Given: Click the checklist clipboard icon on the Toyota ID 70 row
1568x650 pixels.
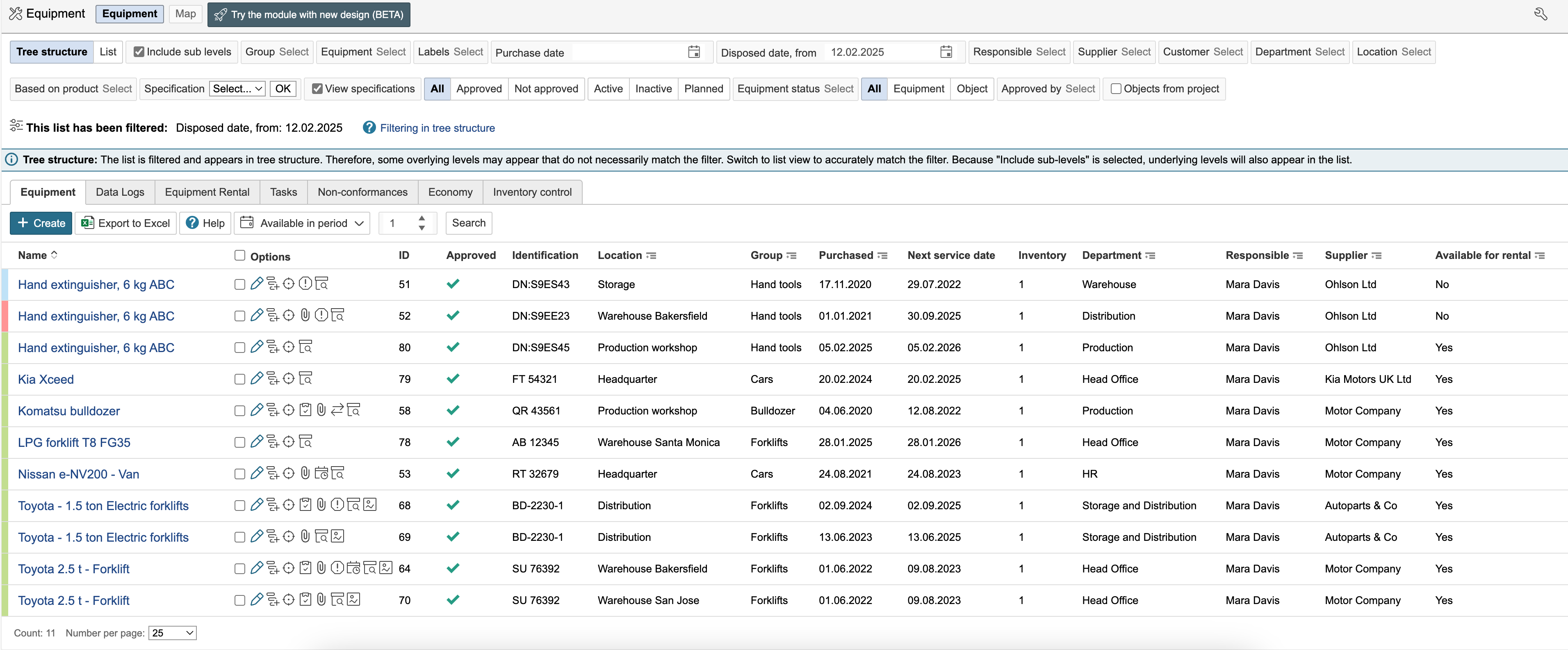Looking at the screenshot, I should pos(305,600).
